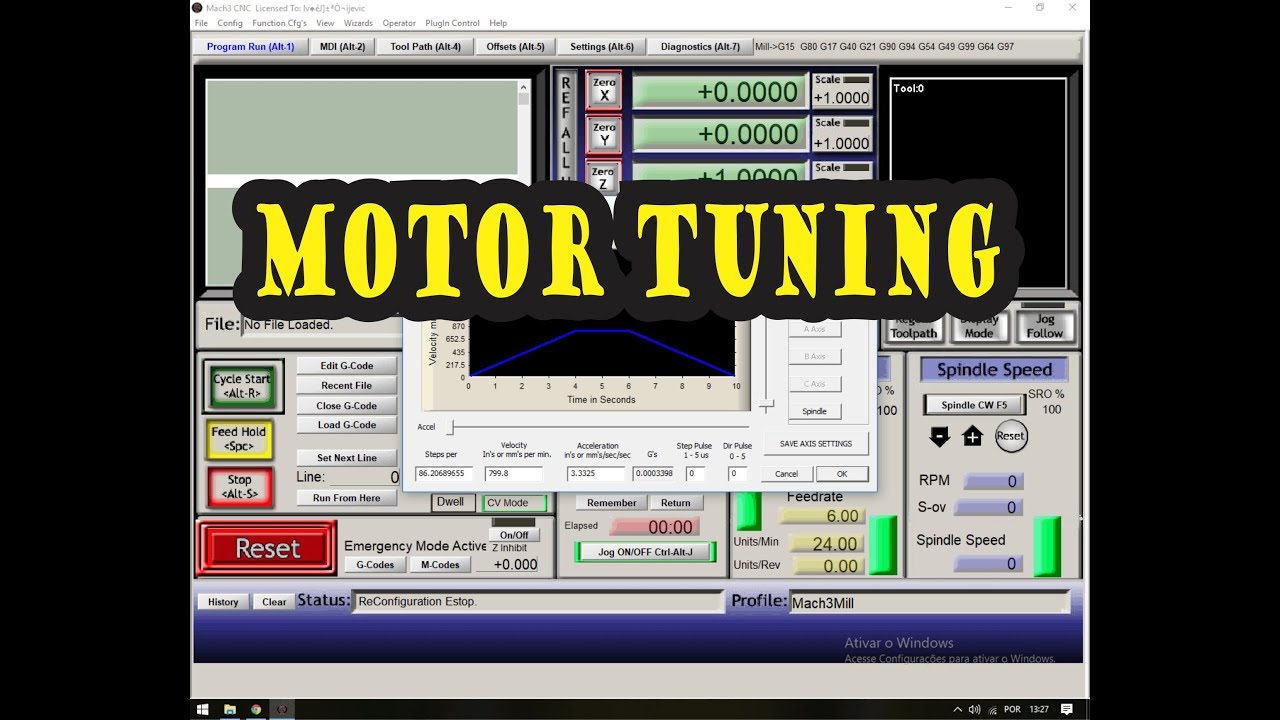Click the spindle speed increase arrow
Viewport: 1280px width, 720px height.
coord(972,436)
